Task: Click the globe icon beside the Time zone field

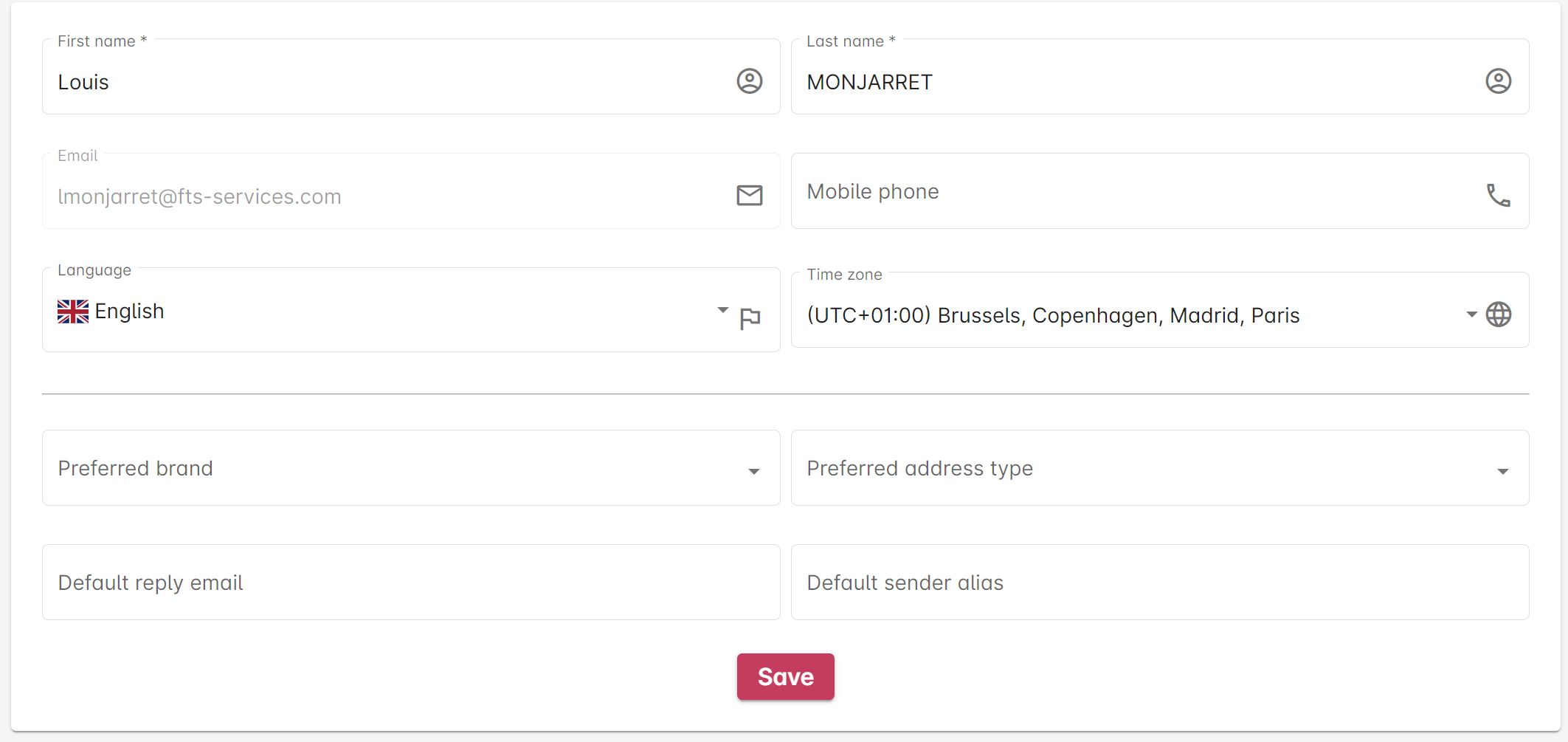Action: pyautogui.click(x=1498, y=314)
